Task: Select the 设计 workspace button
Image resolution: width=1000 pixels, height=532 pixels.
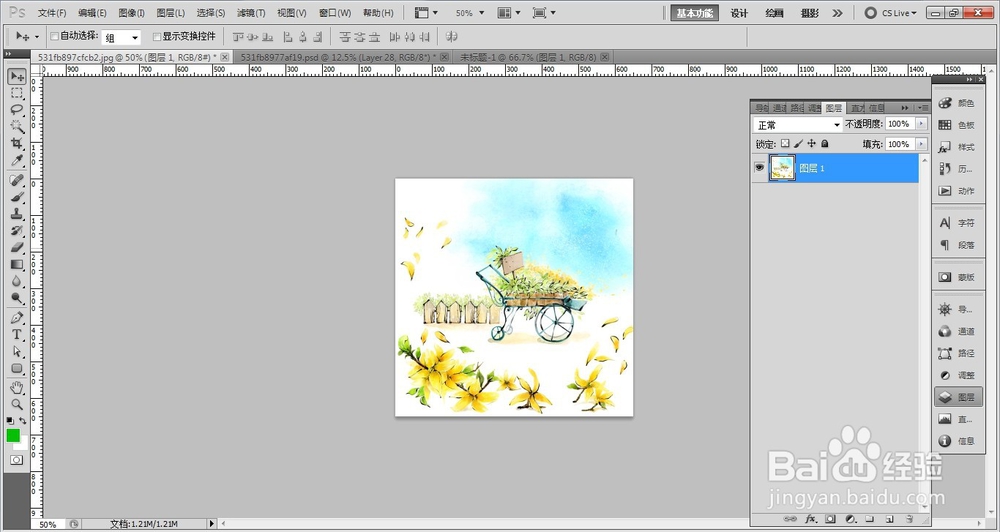Action: click(x=739, y=13)
